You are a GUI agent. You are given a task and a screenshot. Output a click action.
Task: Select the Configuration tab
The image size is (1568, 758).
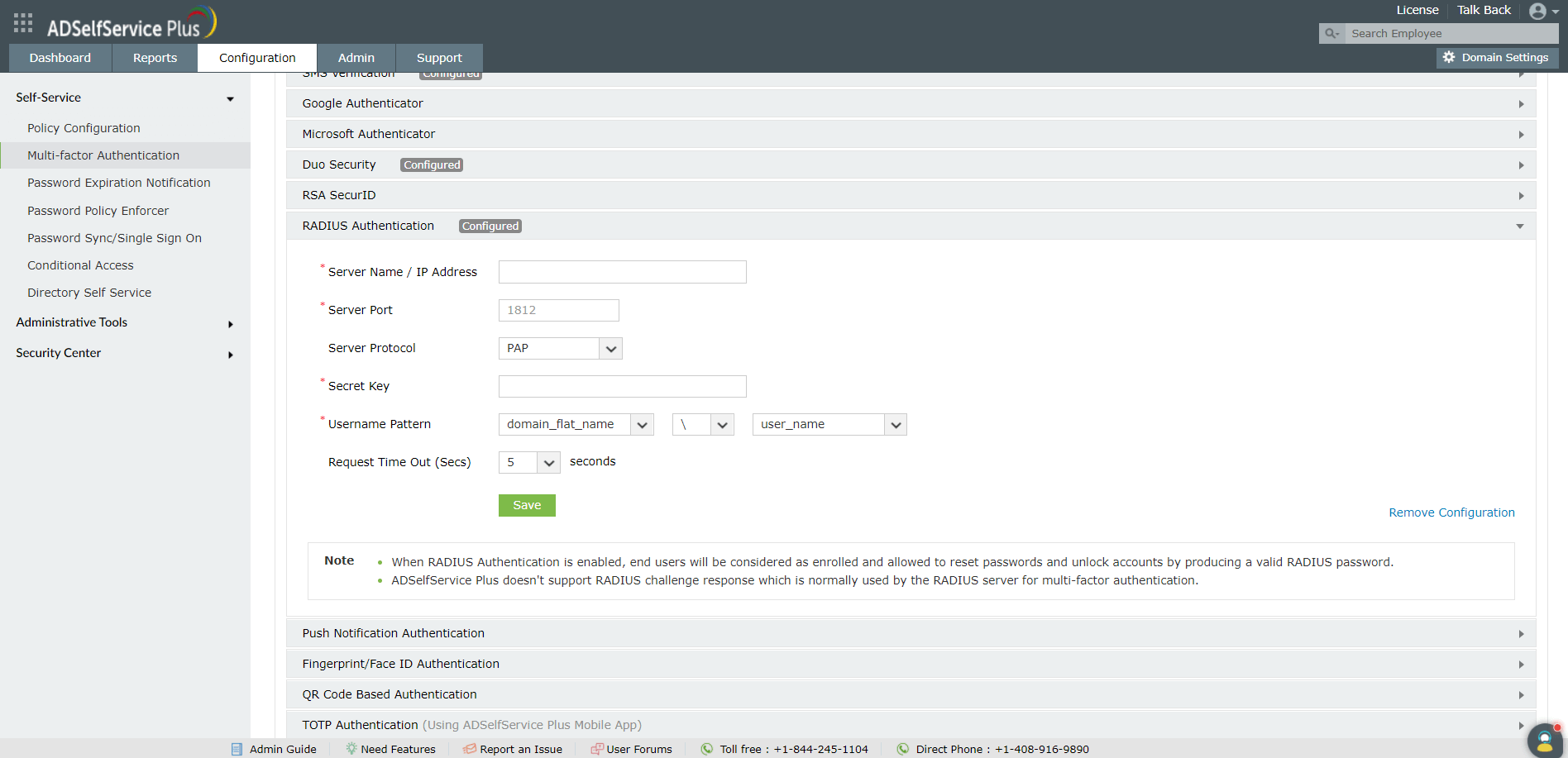257,58
